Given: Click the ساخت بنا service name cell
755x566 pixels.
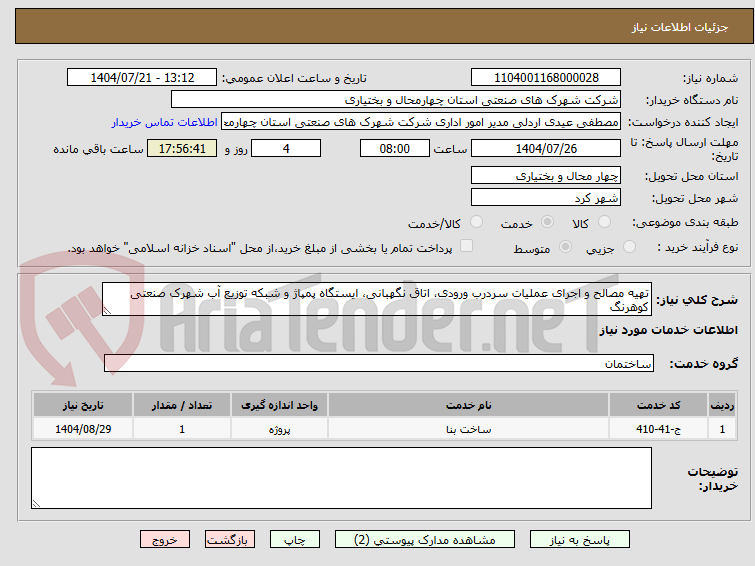Looking at the screenshot, I should (469, 429).
